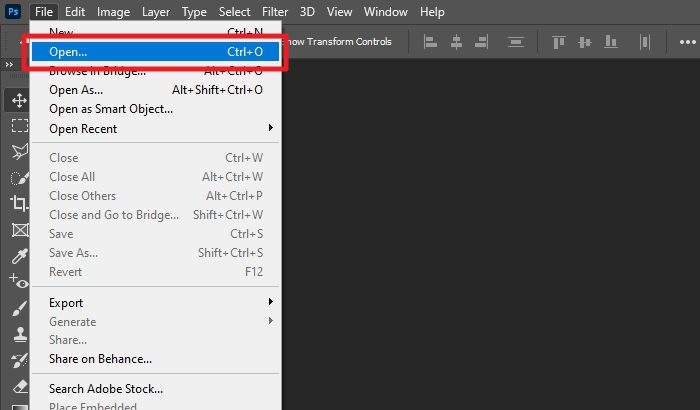Select the Eyedropper tool

point(19,256)
